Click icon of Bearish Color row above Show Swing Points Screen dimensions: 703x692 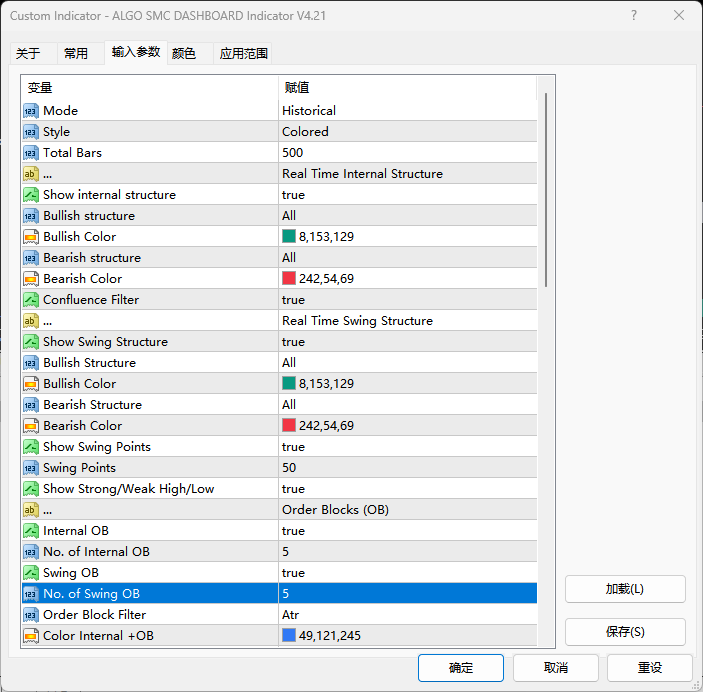30,426
